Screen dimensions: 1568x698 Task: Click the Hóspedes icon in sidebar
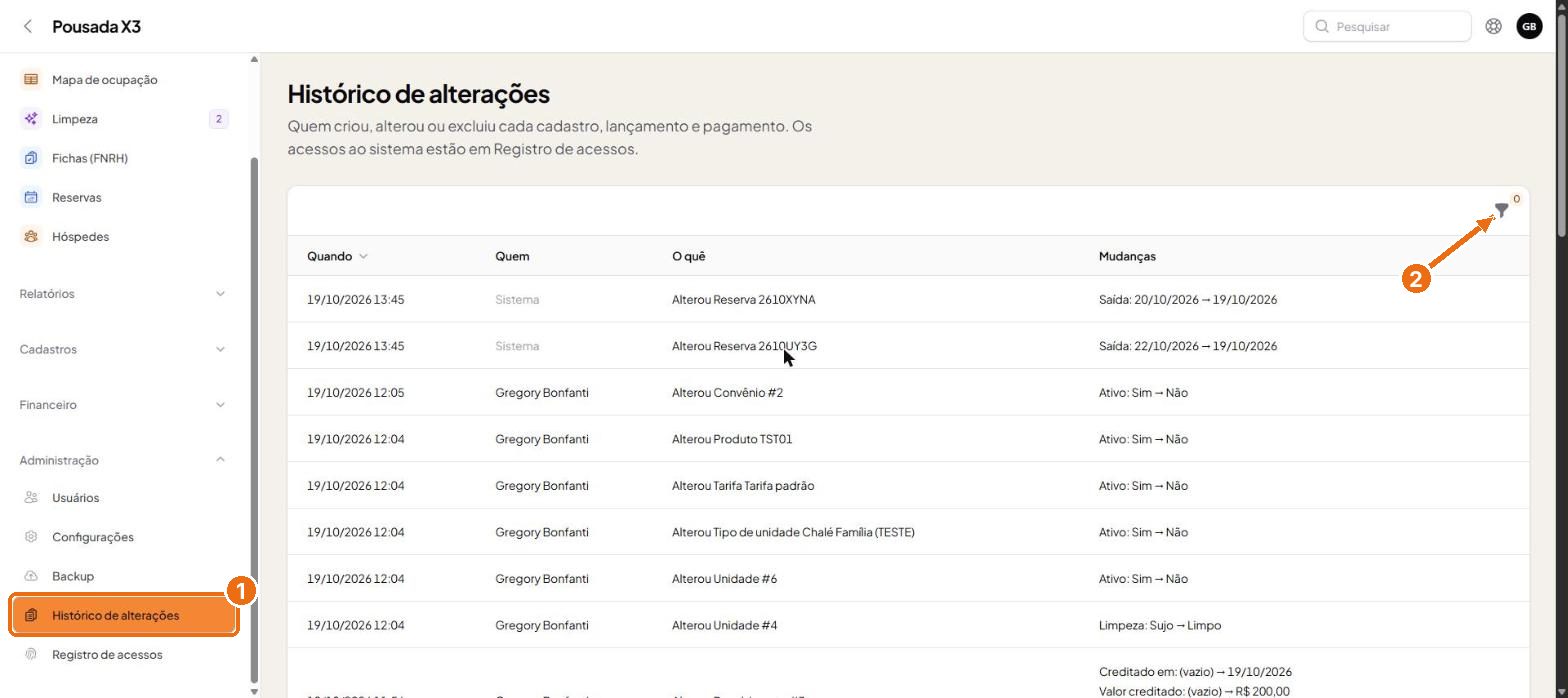coord(31,237)
